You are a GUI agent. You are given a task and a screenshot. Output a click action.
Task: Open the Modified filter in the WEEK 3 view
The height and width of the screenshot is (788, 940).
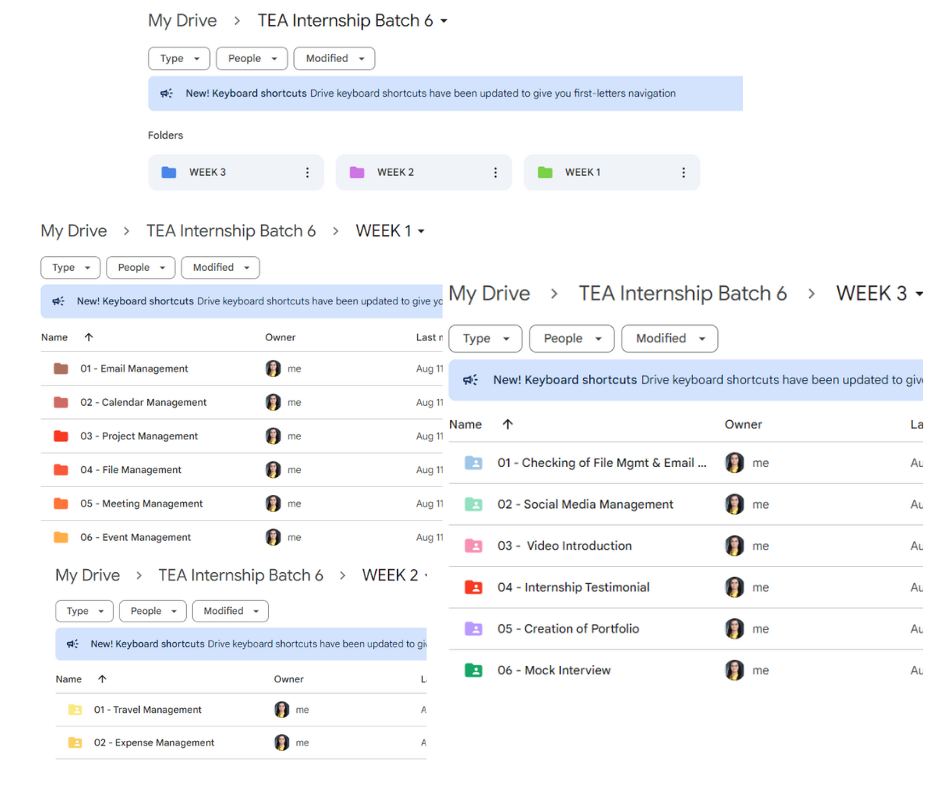(x=670, y=338)
